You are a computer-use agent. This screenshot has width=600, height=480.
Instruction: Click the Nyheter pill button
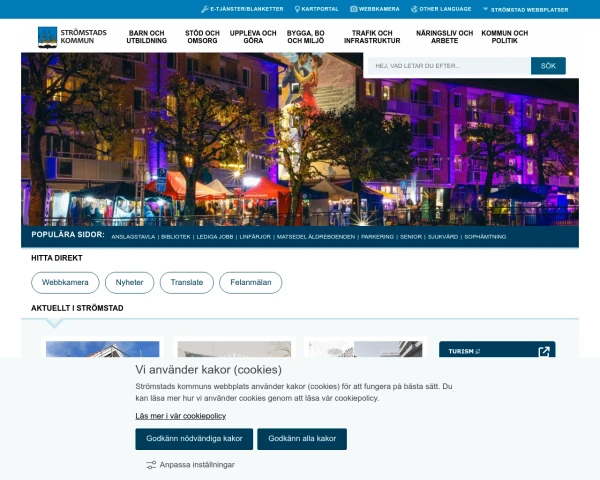point(129,282)
